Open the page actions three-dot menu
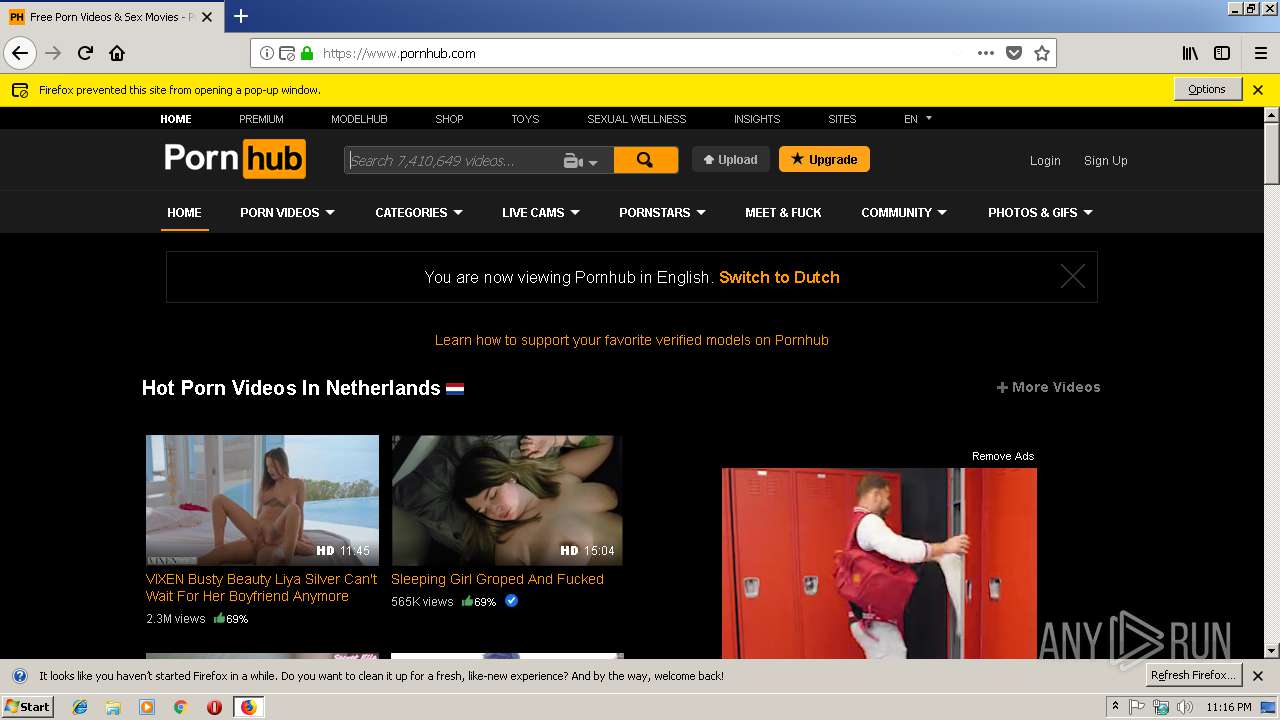The image size is (1280, 720). [986, 53]
